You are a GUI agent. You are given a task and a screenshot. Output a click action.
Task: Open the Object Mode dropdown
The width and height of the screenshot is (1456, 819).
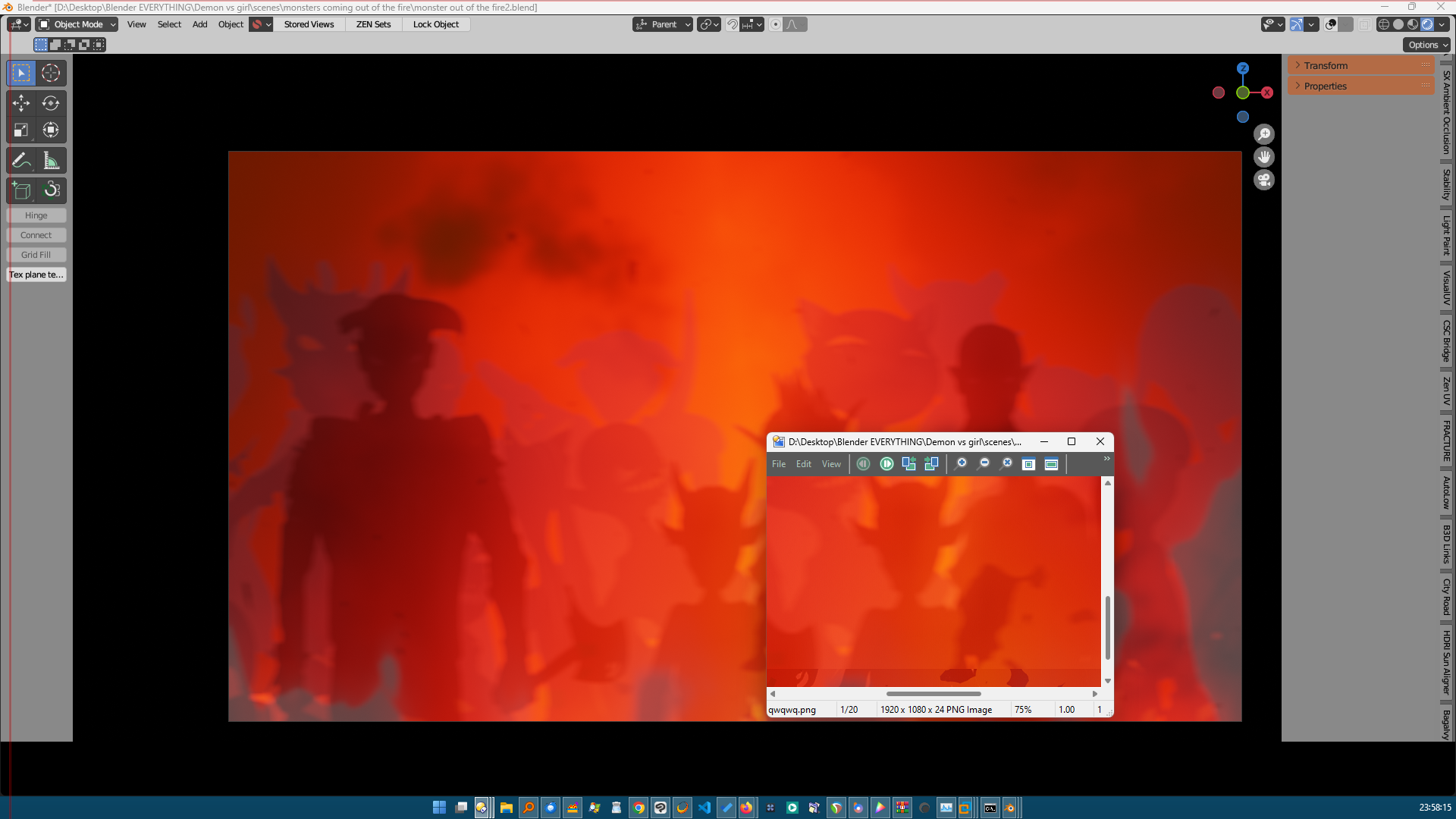point(77,24)
